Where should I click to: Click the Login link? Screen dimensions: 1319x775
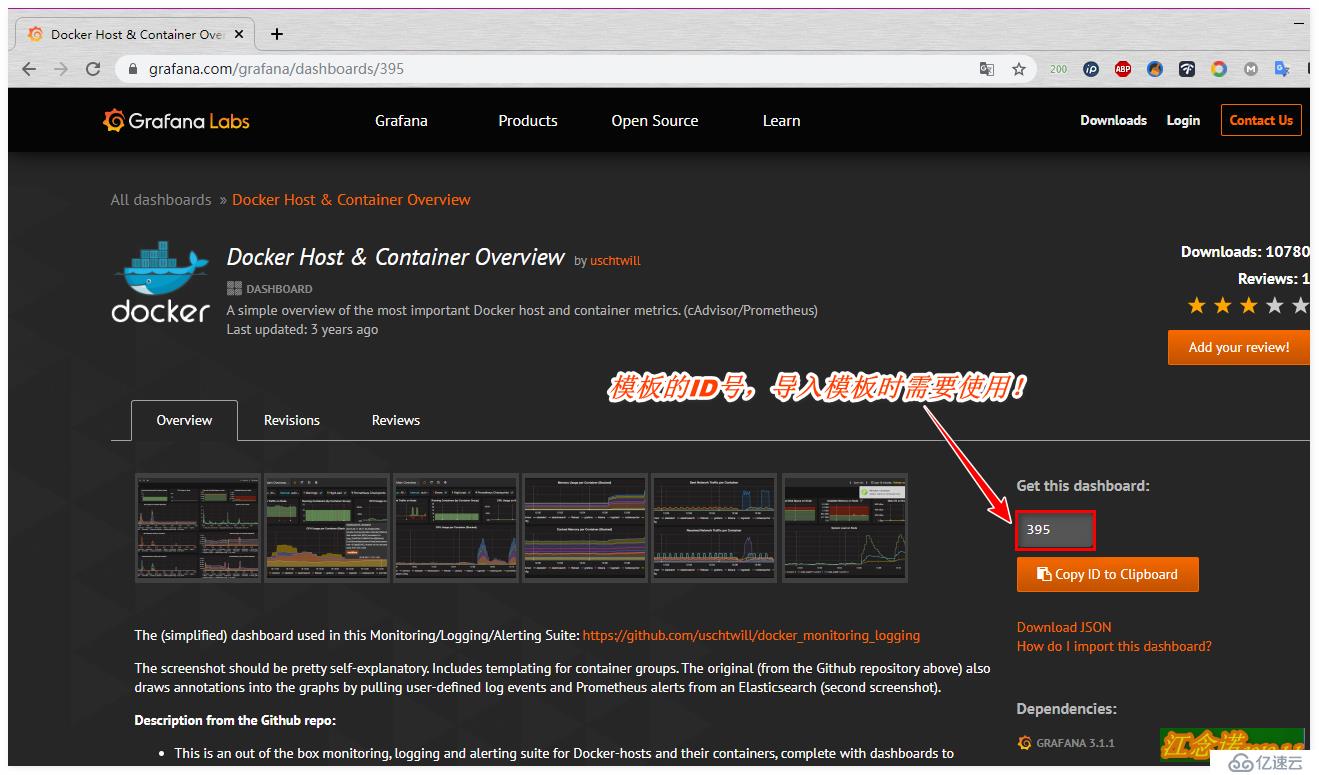click(1183, 120)
